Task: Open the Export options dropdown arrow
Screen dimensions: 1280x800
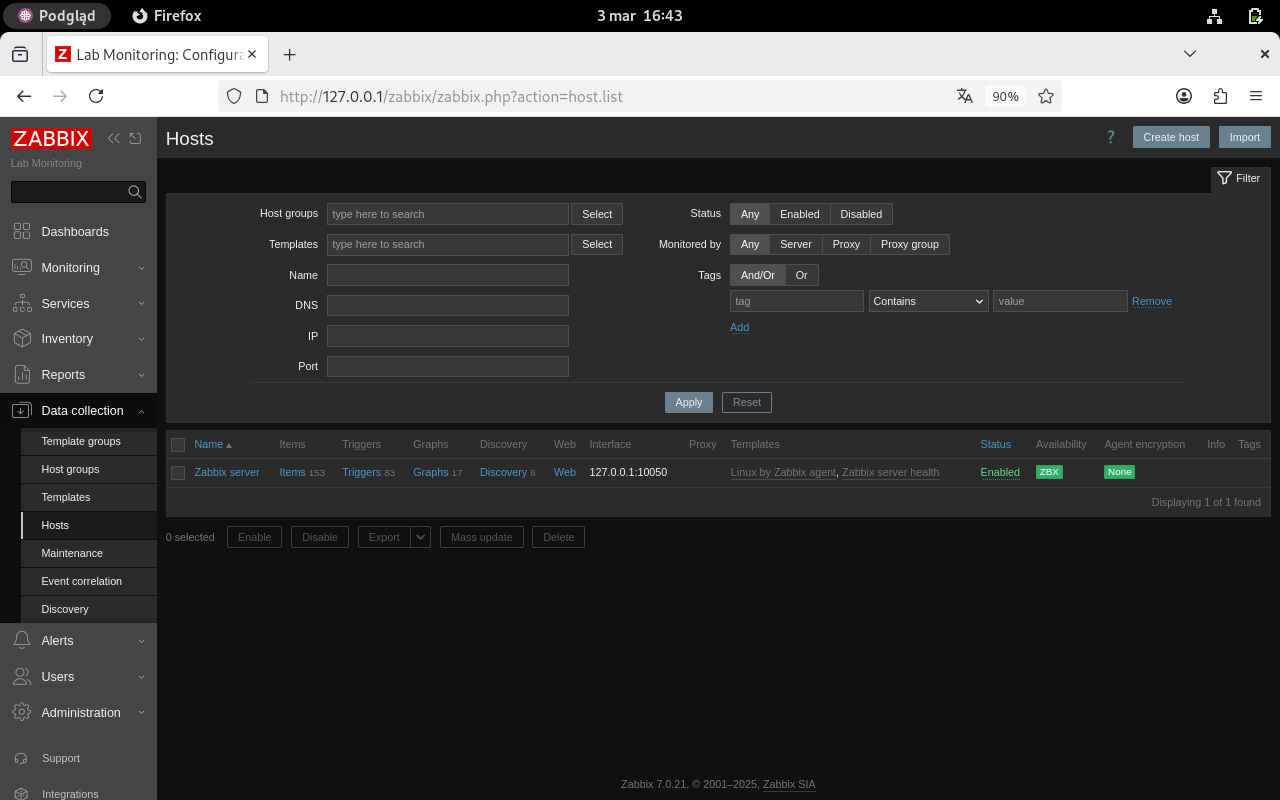Action: (x=421, y=537)
